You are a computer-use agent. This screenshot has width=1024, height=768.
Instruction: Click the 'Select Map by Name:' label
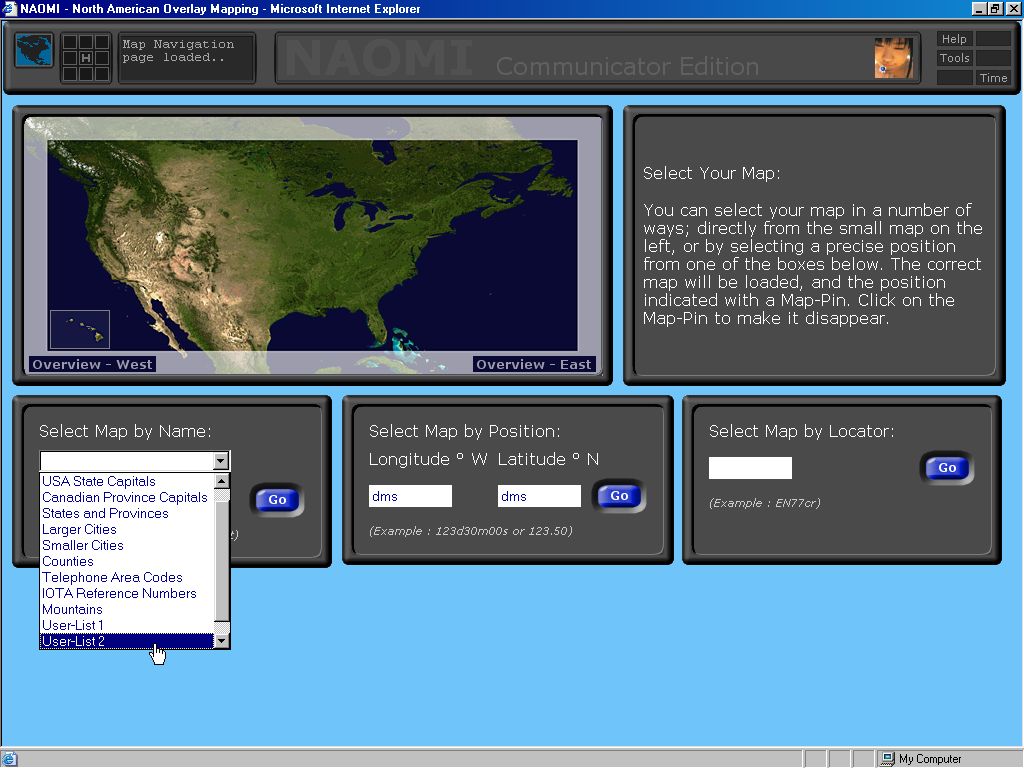click(x=125, y=431)
